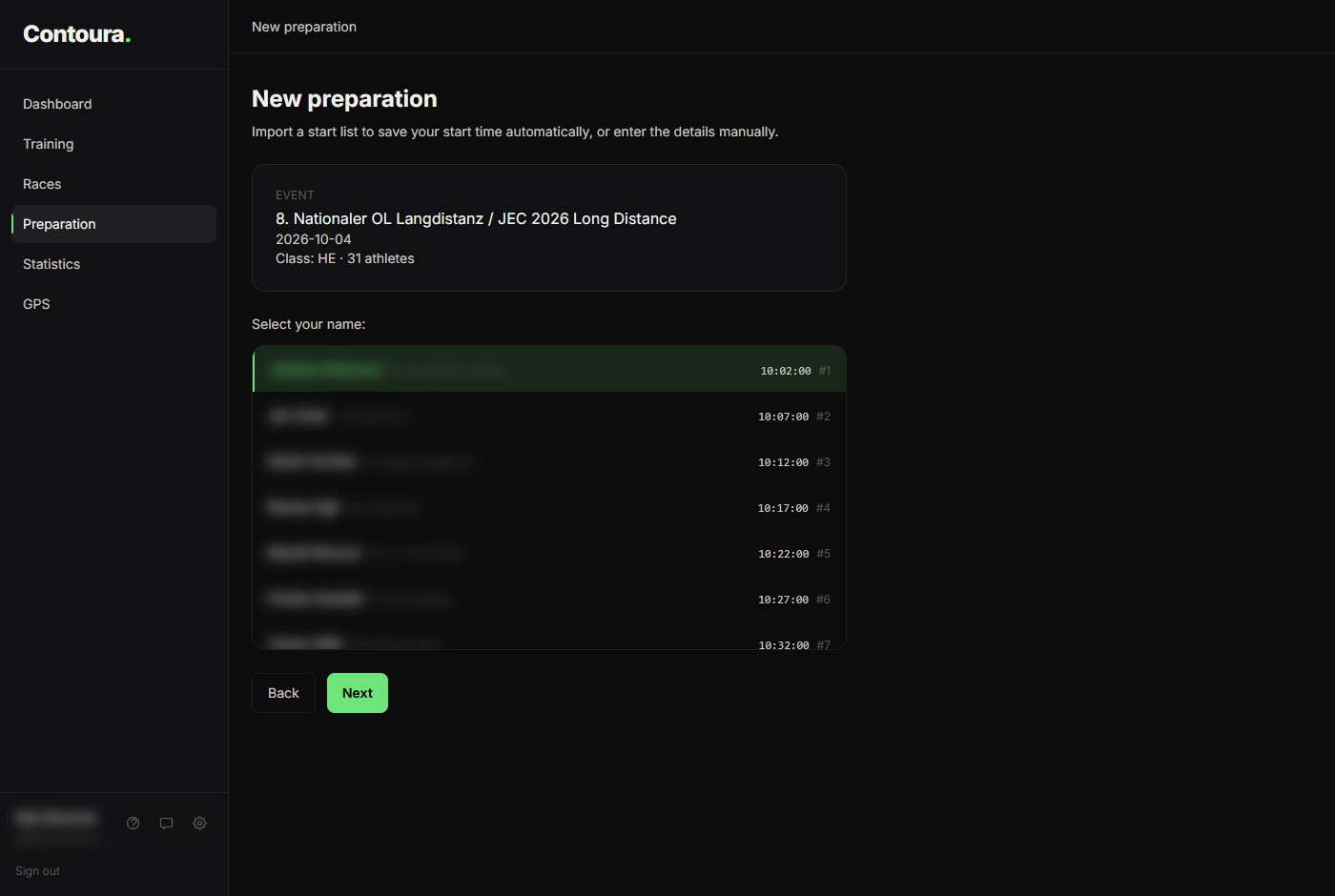Select athlete row starting at 10:22:00
The width and height of the screenshot is (1335, 896).
[549, 553]
